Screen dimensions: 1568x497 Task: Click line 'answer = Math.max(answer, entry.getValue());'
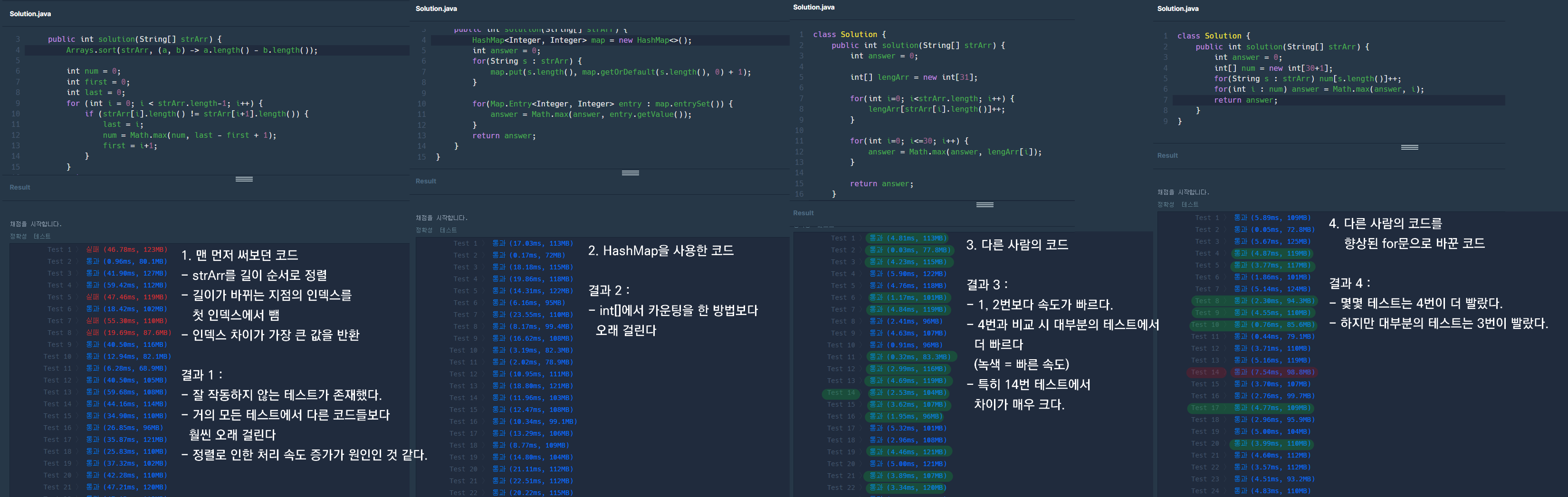(591, 115)
